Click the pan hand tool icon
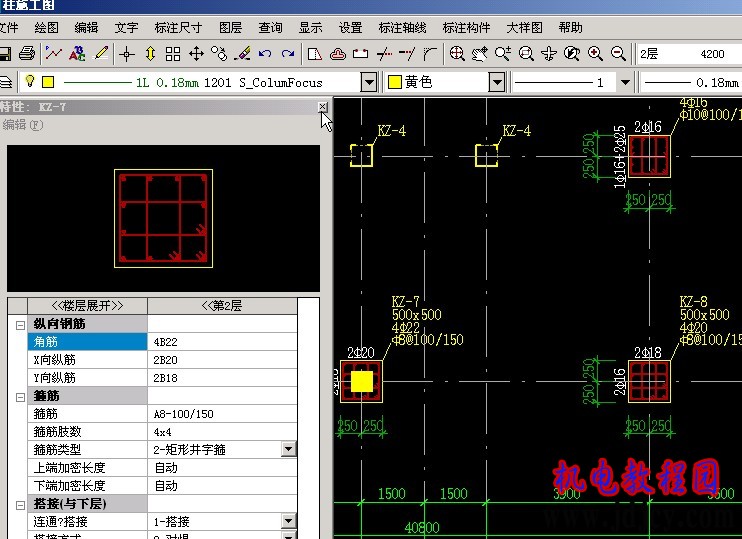This screenshot has width=742, height=539. pyautogui.click(x=480, y=53)
